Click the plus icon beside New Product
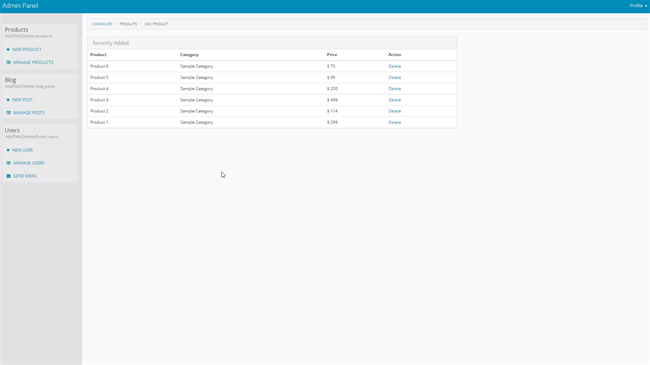 (8, 49)
